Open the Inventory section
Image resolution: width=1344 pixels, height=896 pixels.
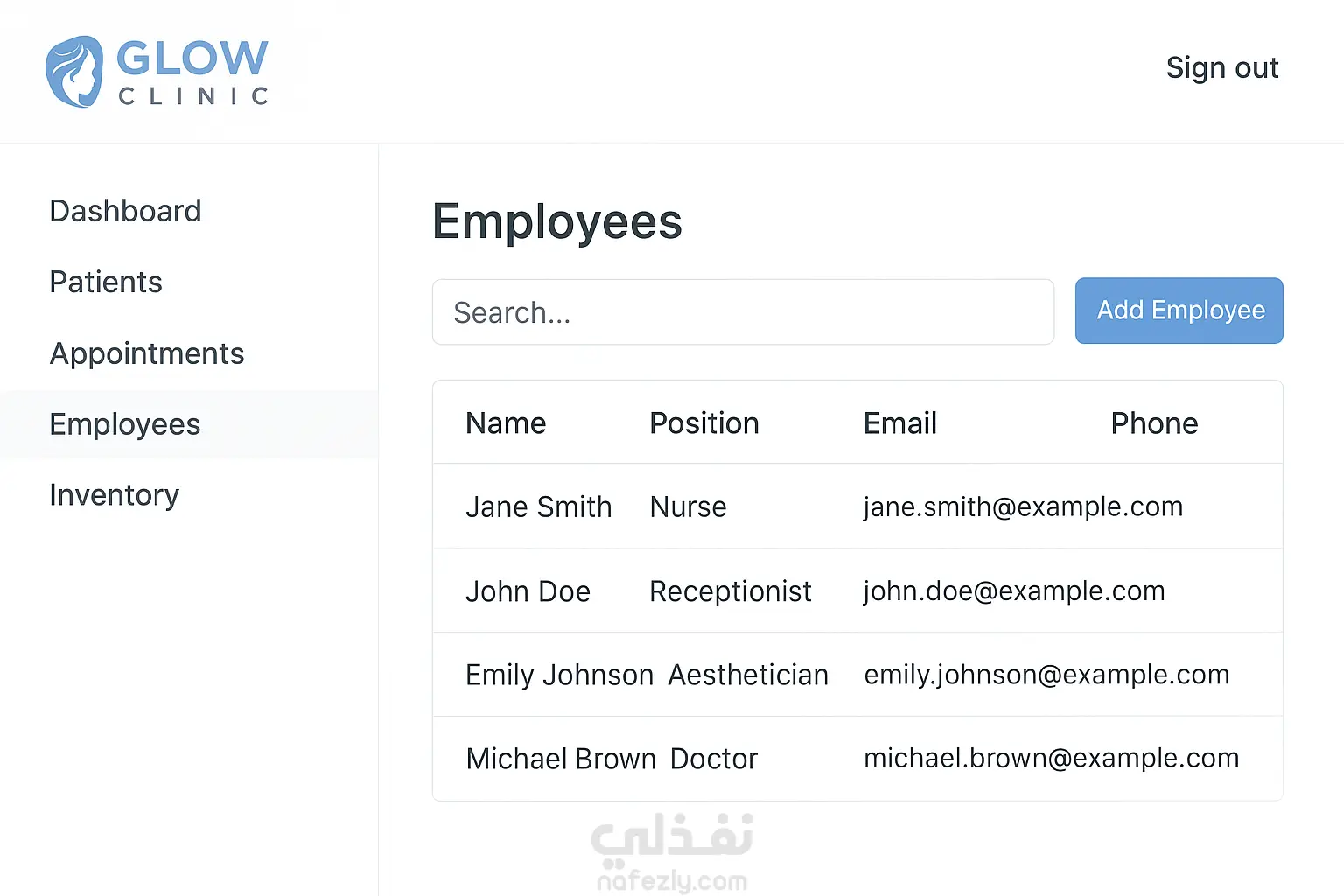(115, 495)
